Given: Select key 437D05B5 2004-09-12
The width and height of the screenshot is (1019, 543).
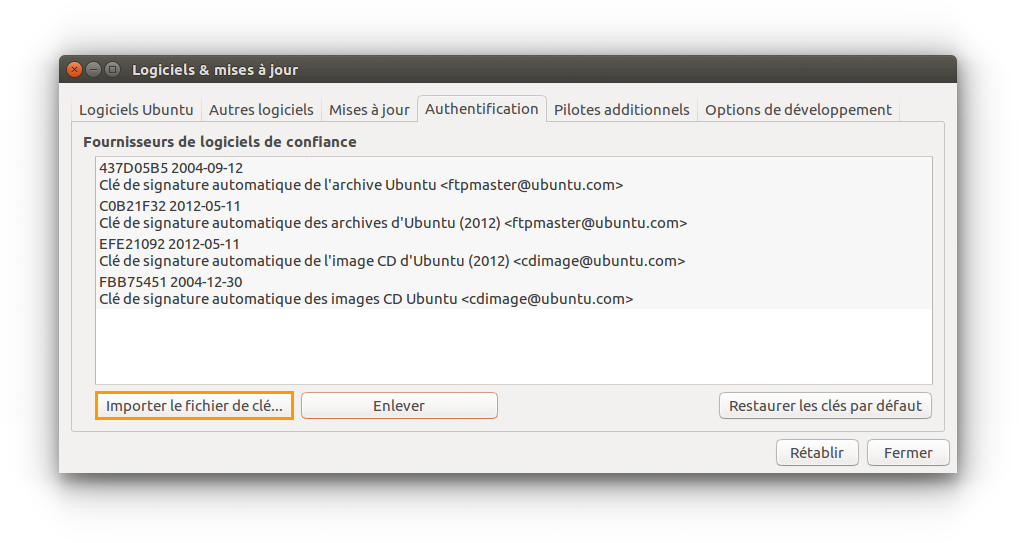Looking at the screenshot, I should [513, 176].
